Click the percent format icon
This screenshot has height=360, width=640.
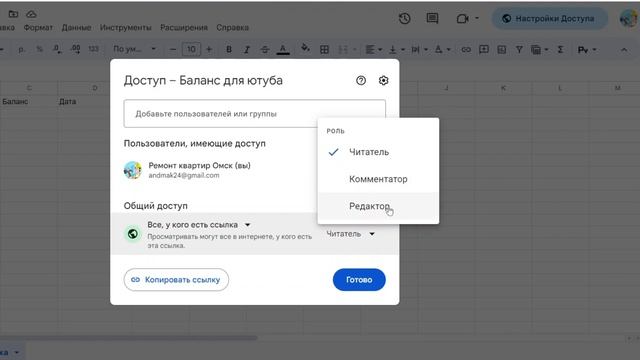click(x=39, y=49)
